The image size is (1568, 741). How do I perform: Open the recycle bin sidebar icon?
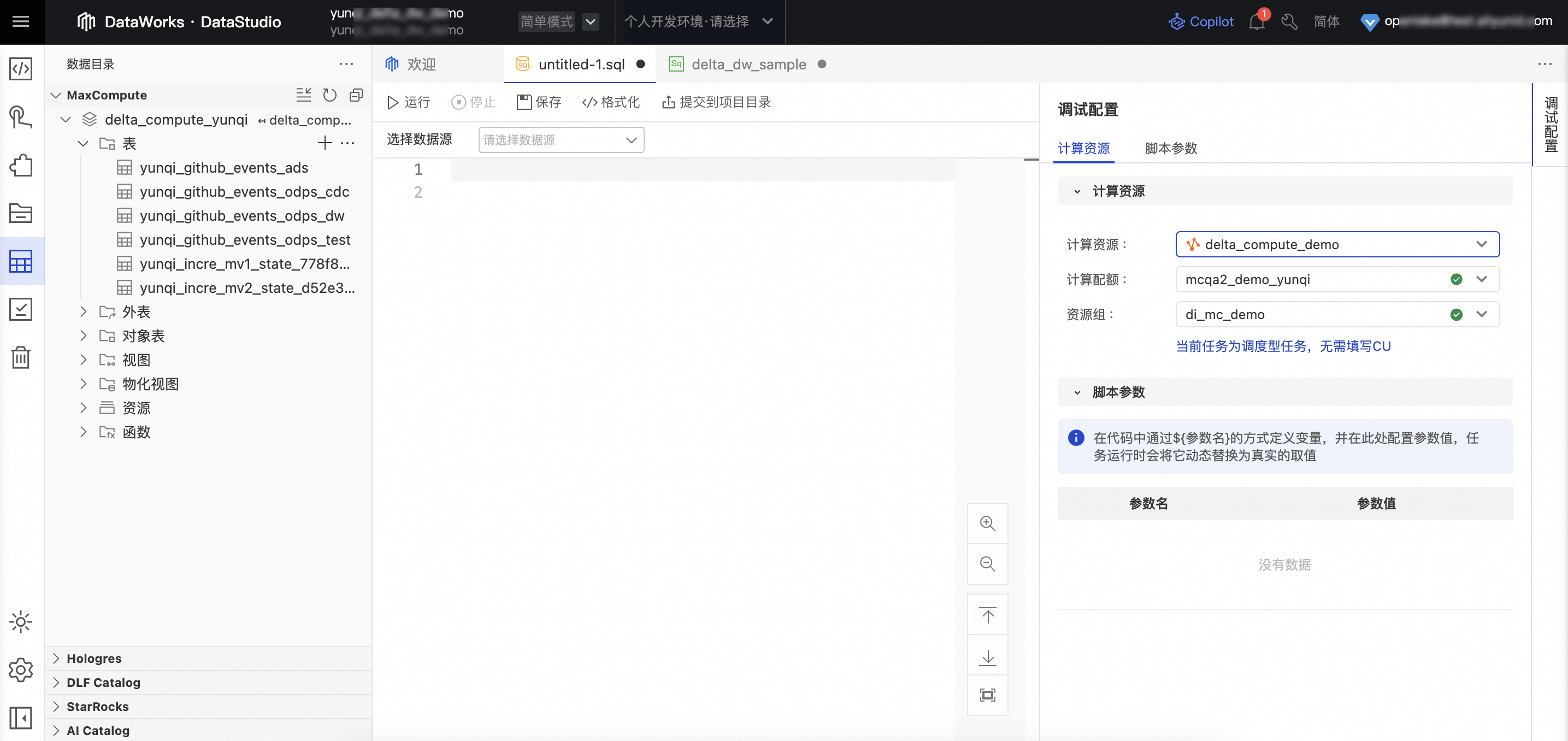click(x=21, y=357)
